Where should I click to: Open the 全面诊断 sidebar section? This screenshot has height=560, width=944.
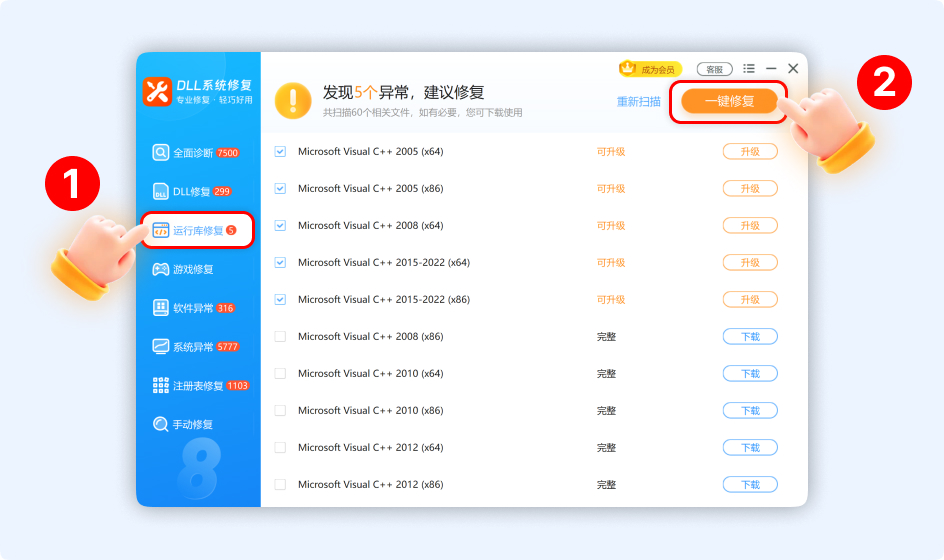tap(196, 153)
